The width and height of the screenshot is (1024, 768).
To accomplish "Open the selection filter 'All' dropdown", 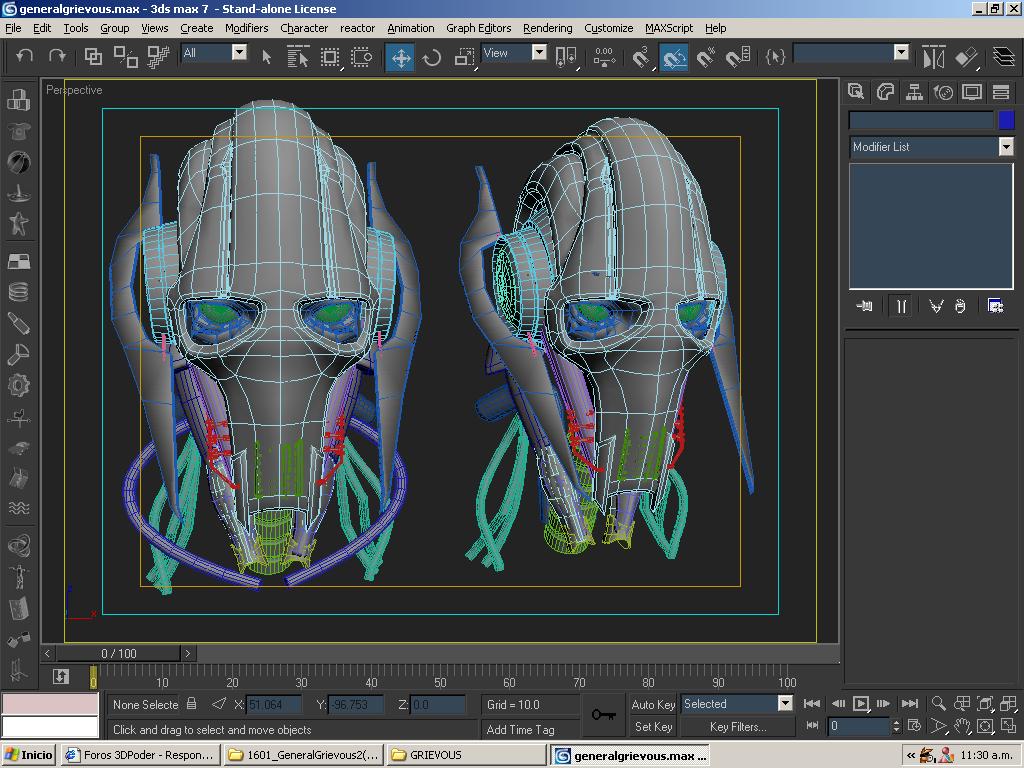I will coord(239,53).
